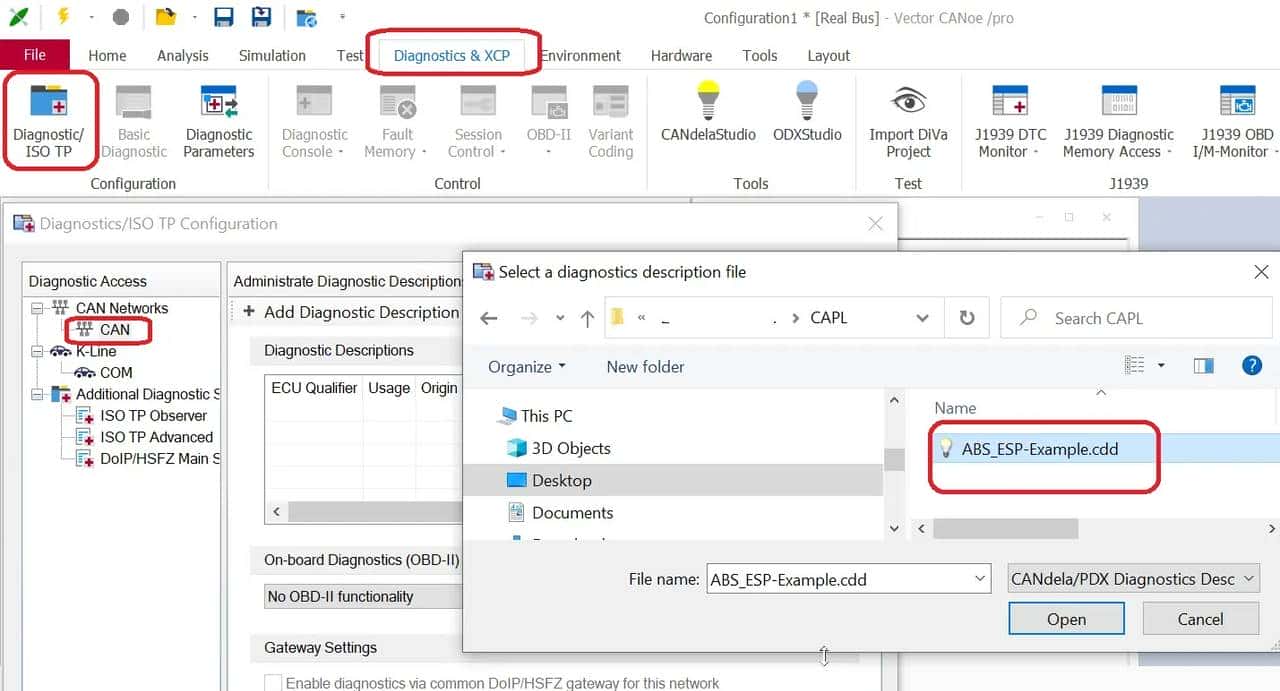The height and width of the screenshot is (691, 1280).
Task: Click New folder button
Action: tap(645, 366)
